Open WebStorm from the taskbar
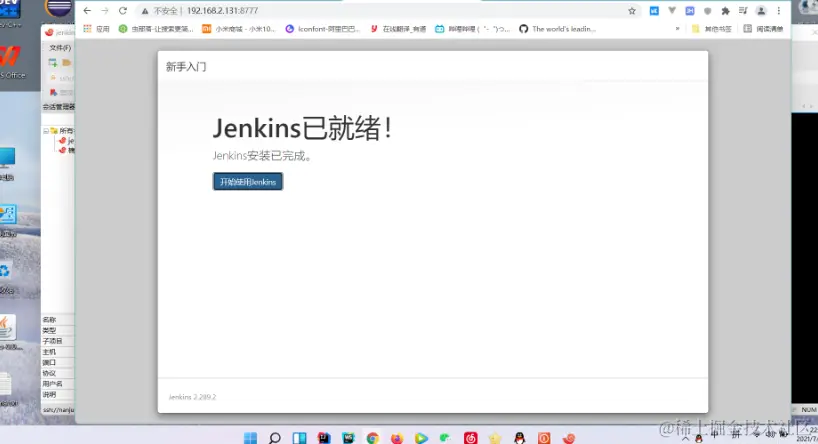This screenshot has width=818, height=444. (x=348, y=437)
